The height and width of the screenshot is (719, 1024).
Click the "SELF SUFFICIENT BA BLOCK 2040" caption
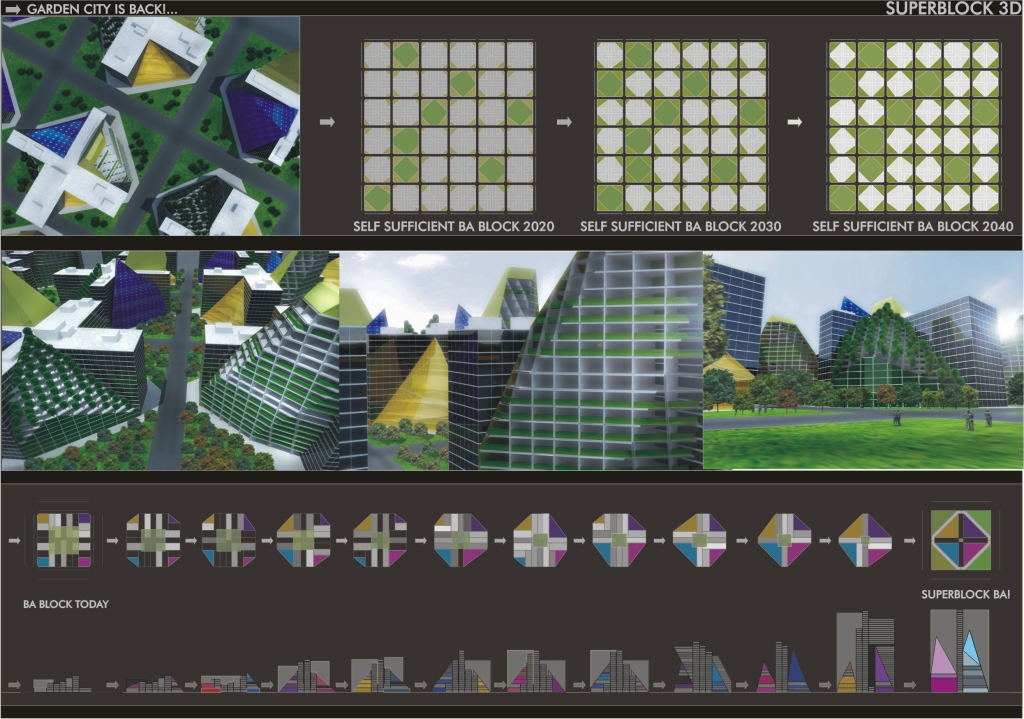coord(913,227)
